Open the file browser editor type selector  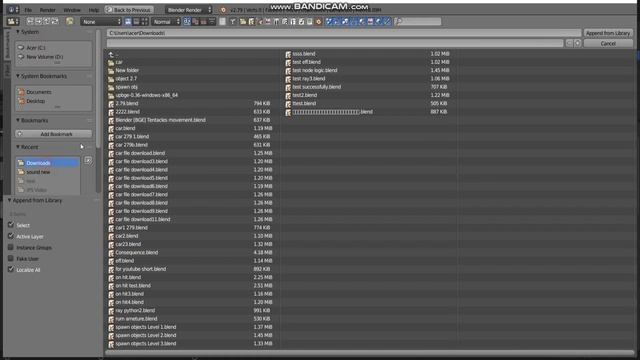coord(13,21)
